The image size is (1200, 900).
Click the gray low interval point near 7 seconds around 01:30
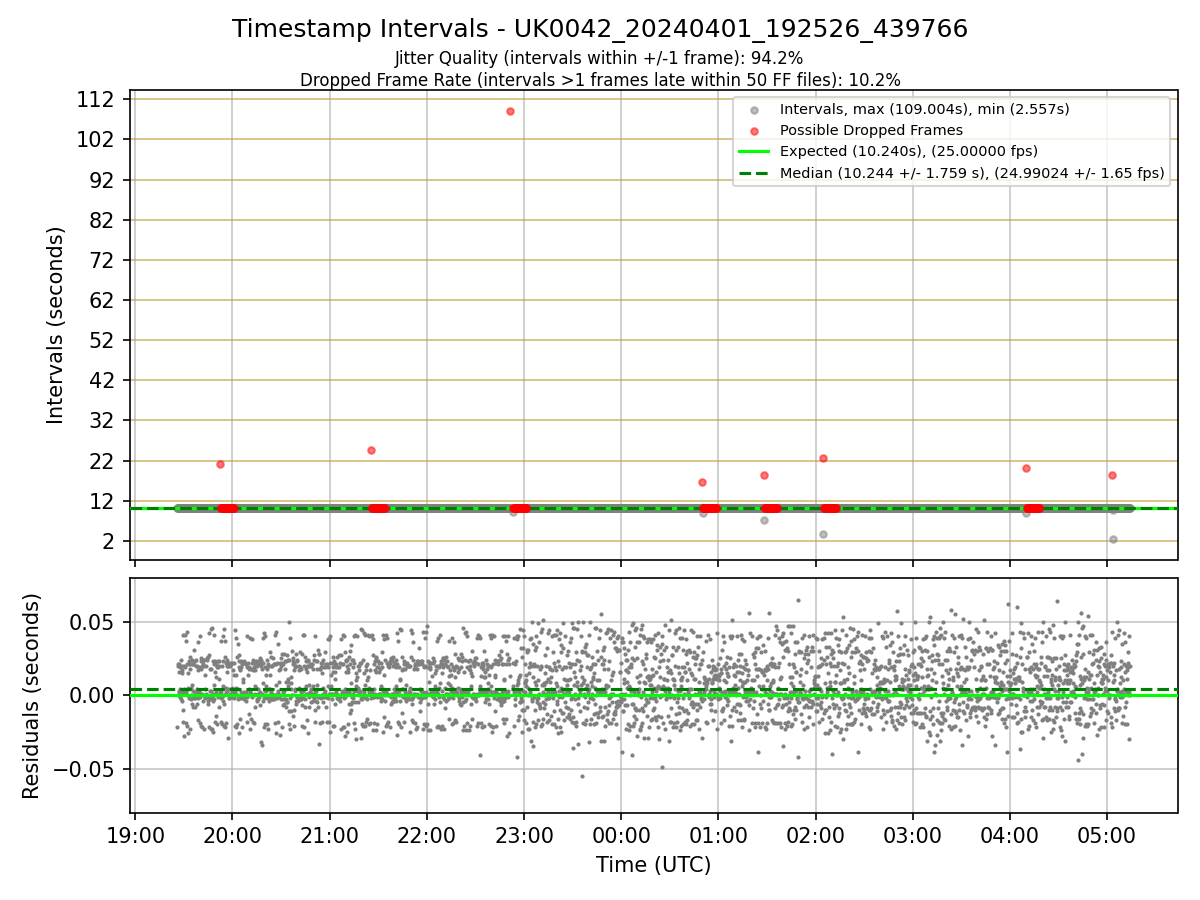[x=764, y=520]
